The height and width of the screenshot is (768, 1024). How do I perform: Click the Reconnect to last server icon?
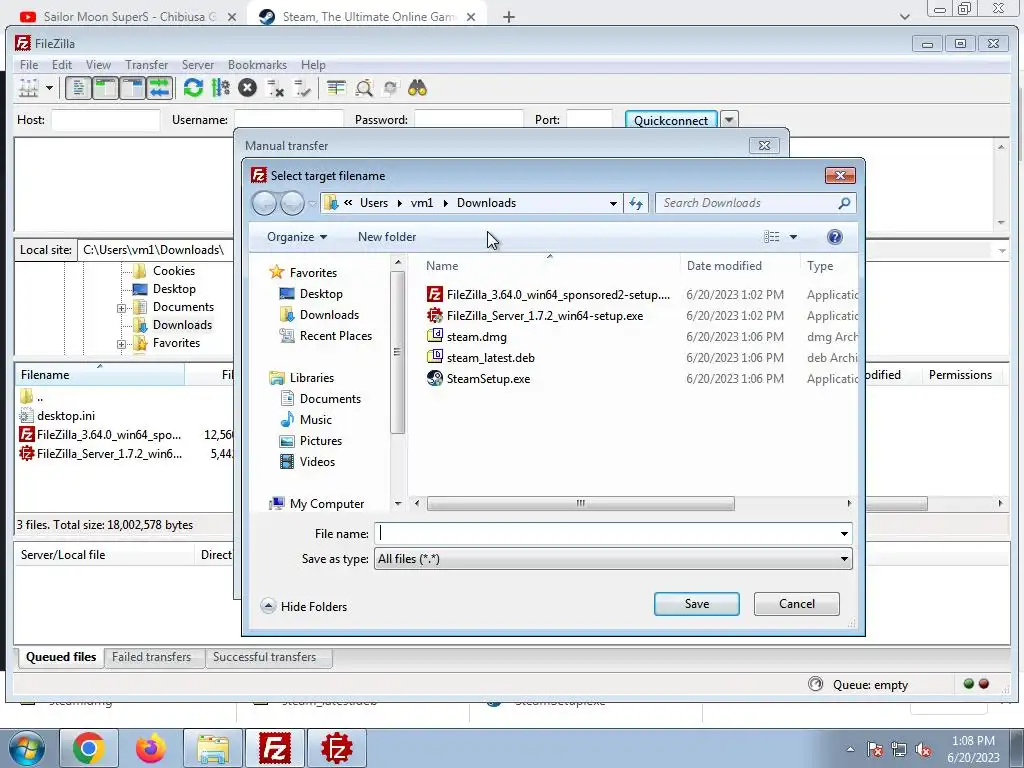click(x=302, y=88)
